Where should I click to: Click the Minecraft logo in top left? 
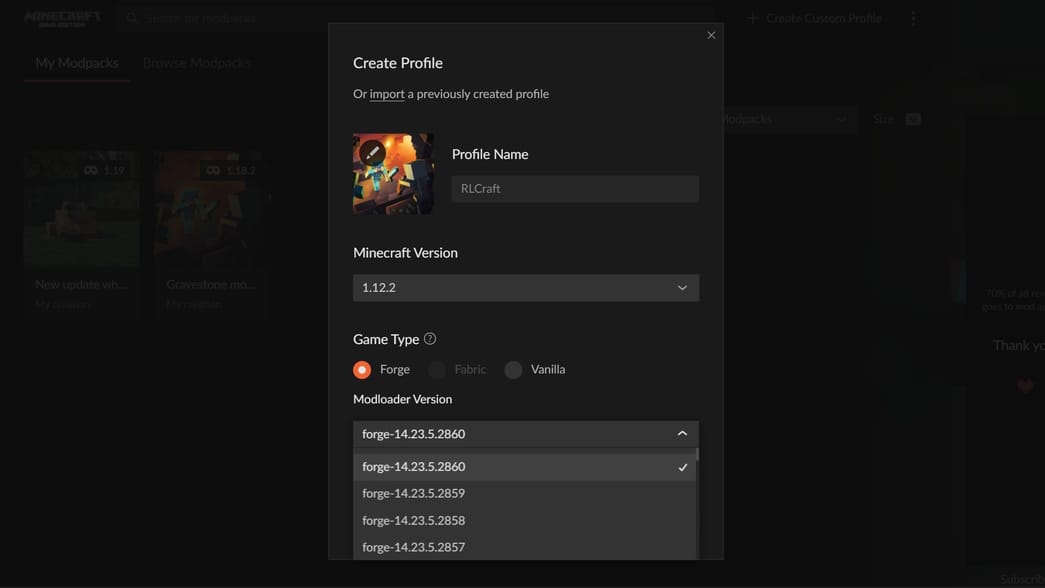62,18
